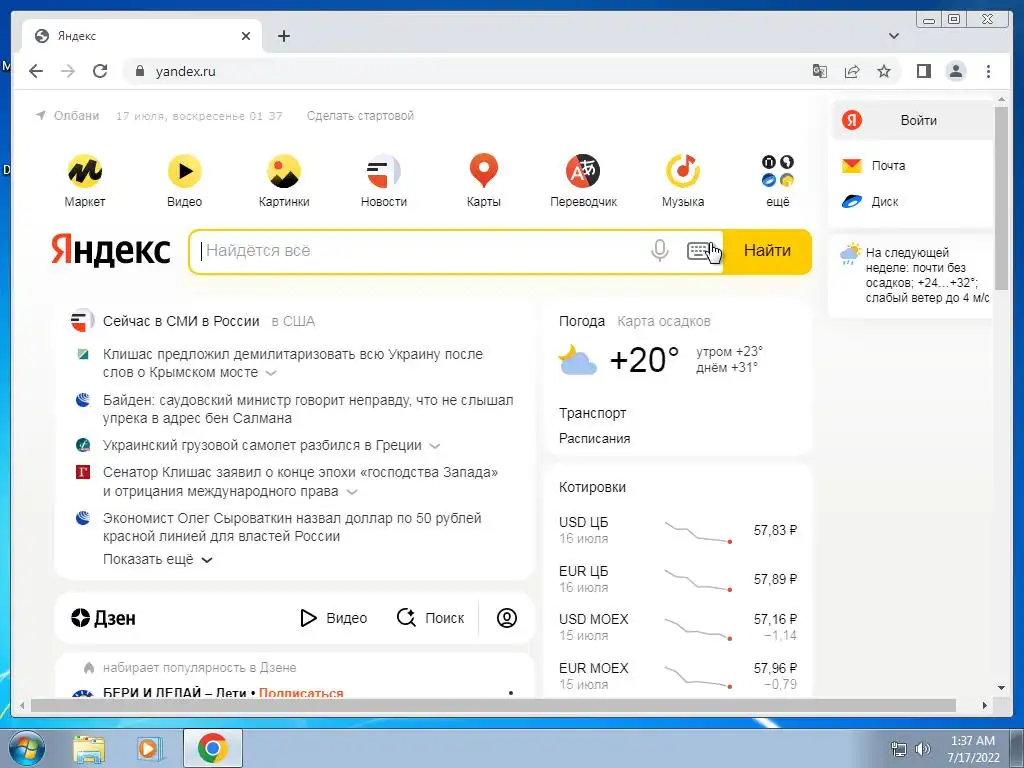
Task: Close the Яндекс tab
Action: [246, 36]
